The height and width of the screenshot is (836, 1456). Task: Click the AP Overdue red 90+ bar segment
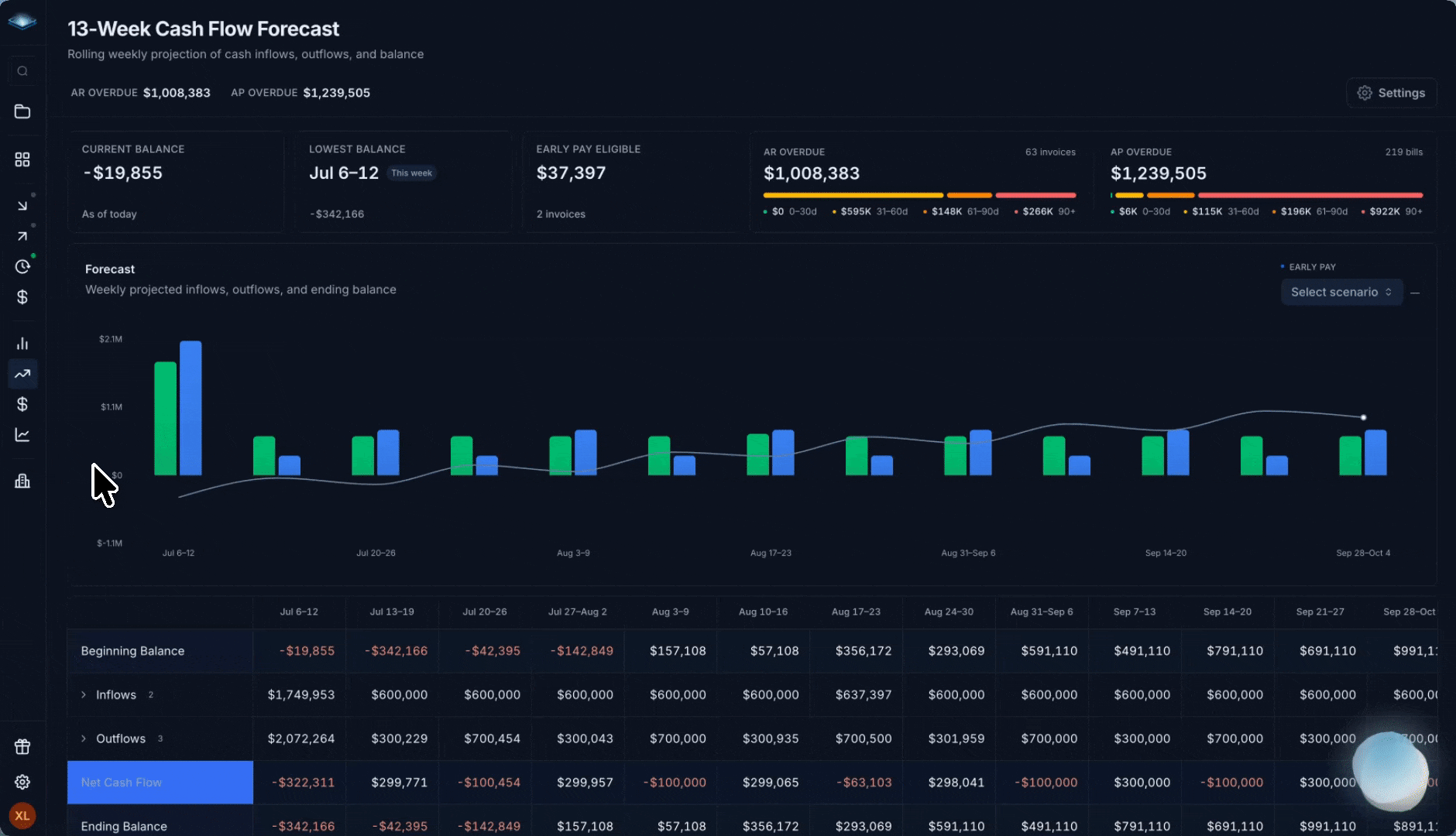[x=1310, y=195]
